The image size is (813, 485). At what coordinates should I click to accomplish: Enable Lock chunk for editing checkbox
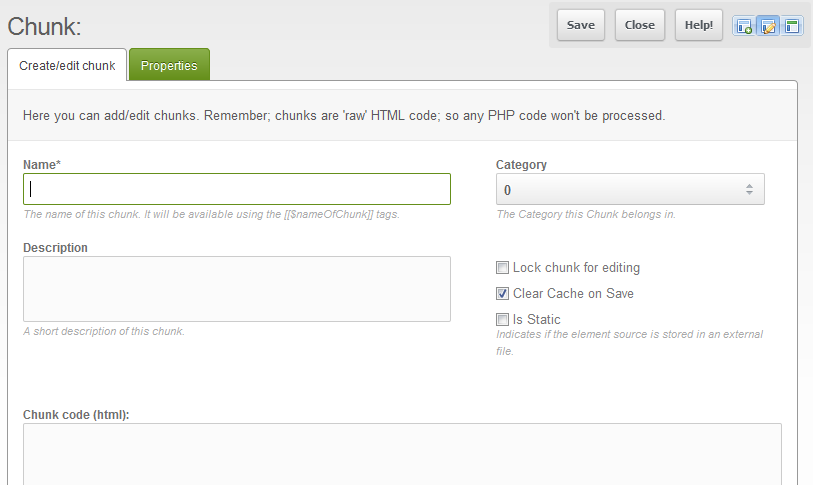click(x=502, y=268)
